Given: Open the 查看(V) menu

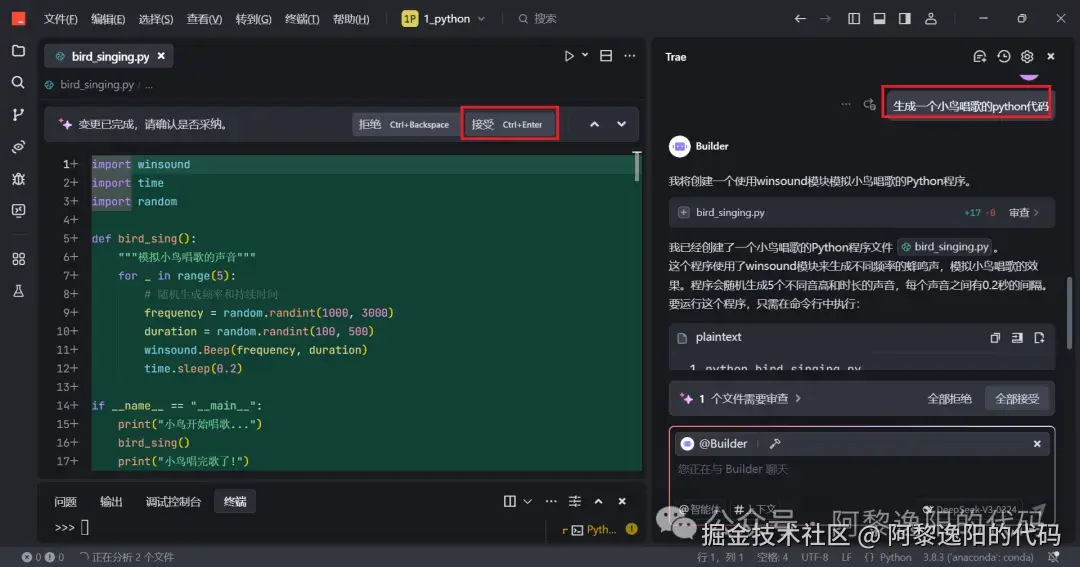Looking at the screenshot, I should pyautogui.click(x=204, y=19).
